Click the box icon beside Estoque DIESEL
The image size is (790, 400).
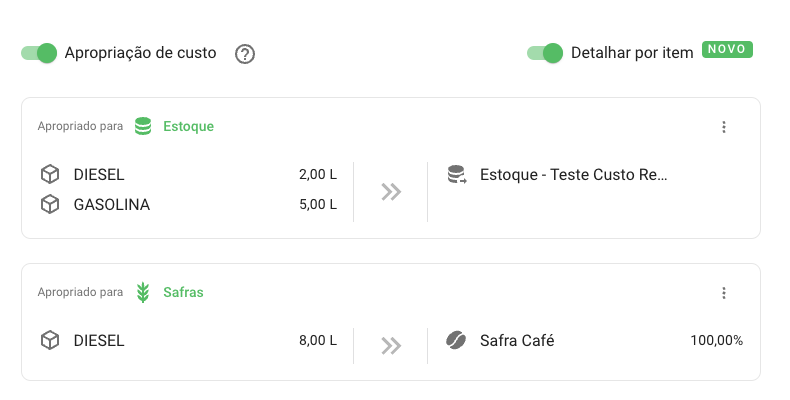pyautogui.click(x=49, y=175)
